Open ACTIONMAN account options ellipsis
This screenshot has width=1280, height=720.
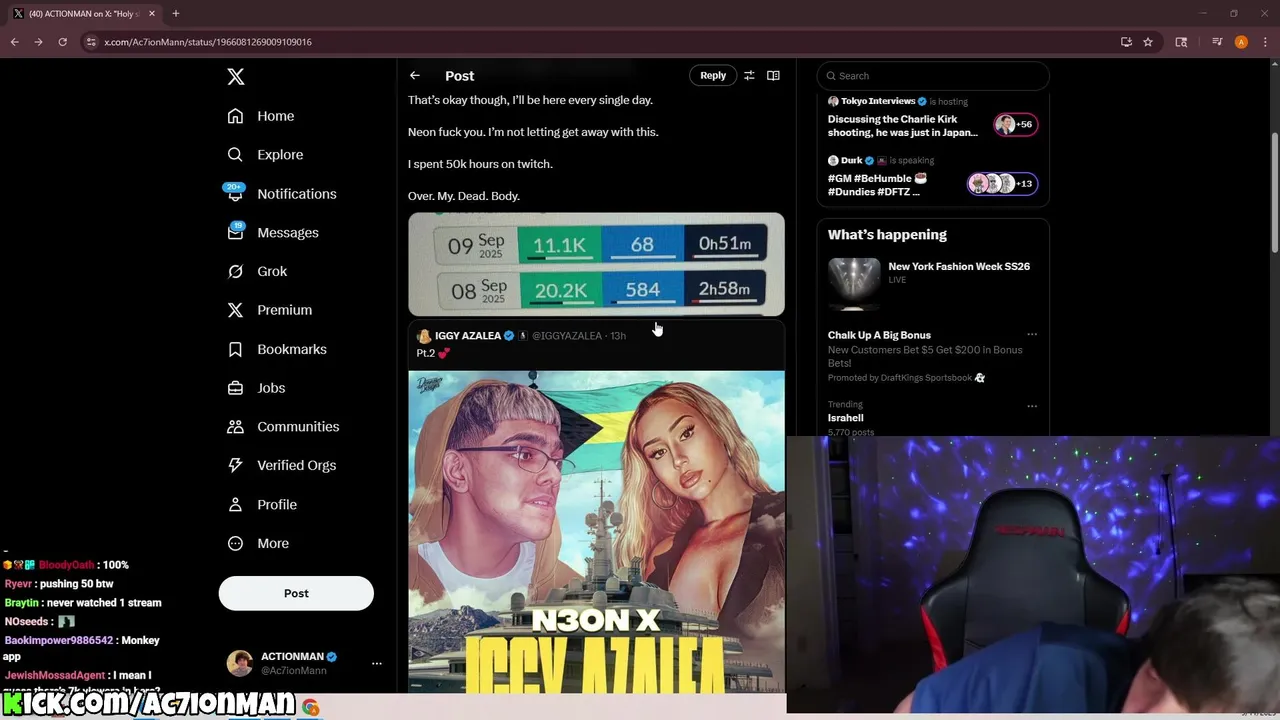377,663
